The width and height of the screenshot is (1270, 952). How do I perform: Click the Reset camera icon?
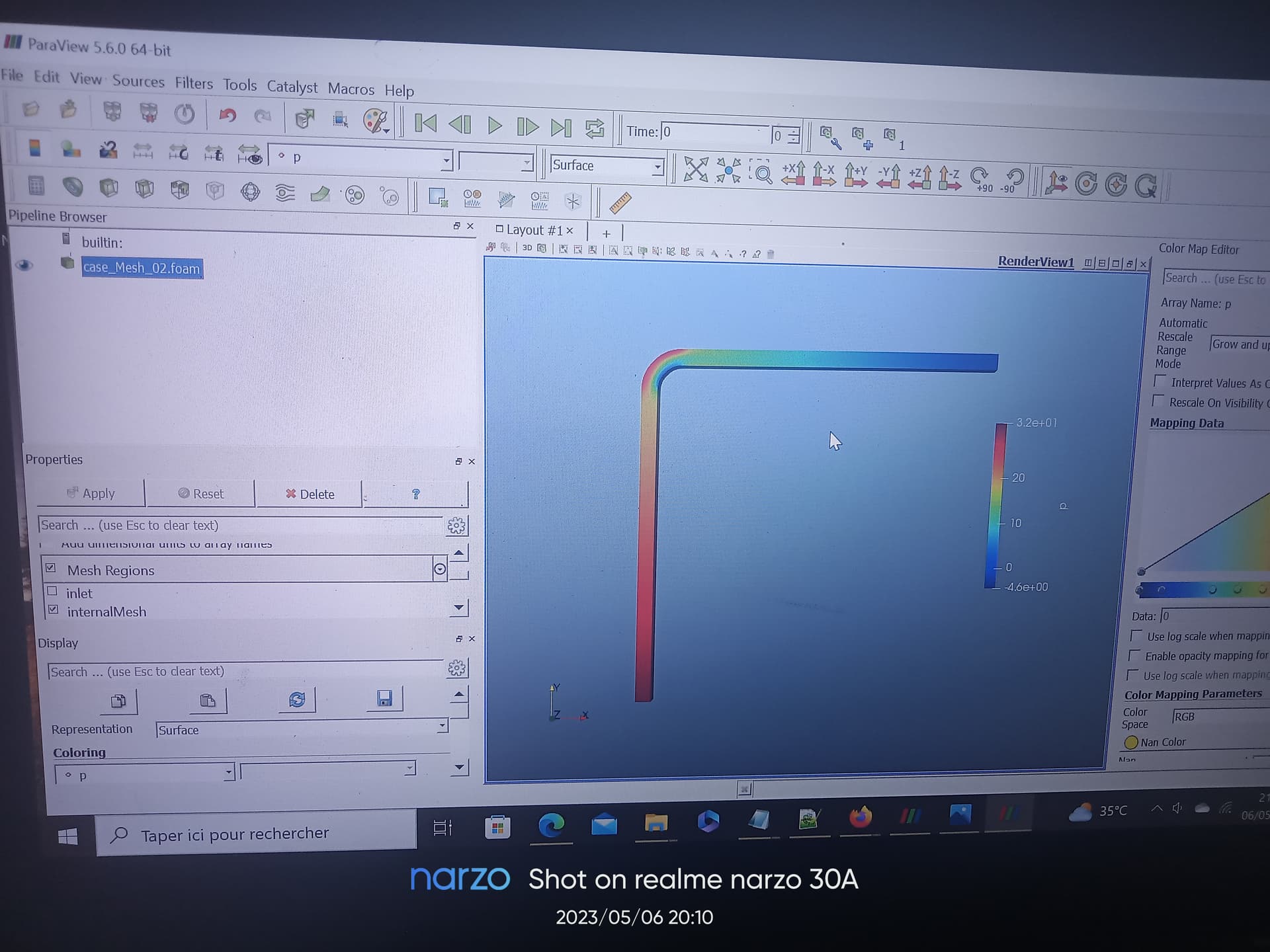click(696, 169)
